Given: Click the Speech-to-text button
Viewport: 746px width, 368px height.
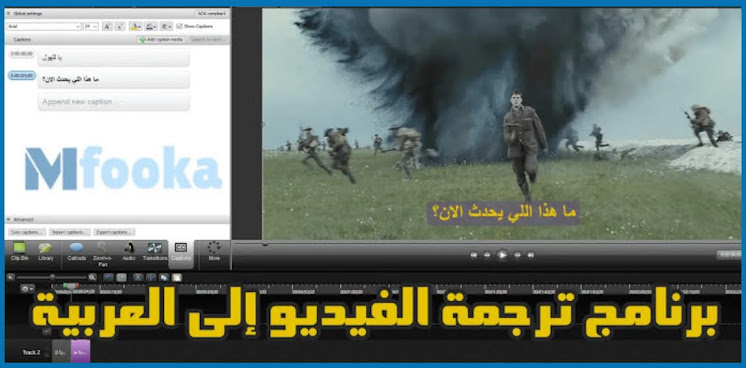Looking at the screenshot, I should point(208,40).
